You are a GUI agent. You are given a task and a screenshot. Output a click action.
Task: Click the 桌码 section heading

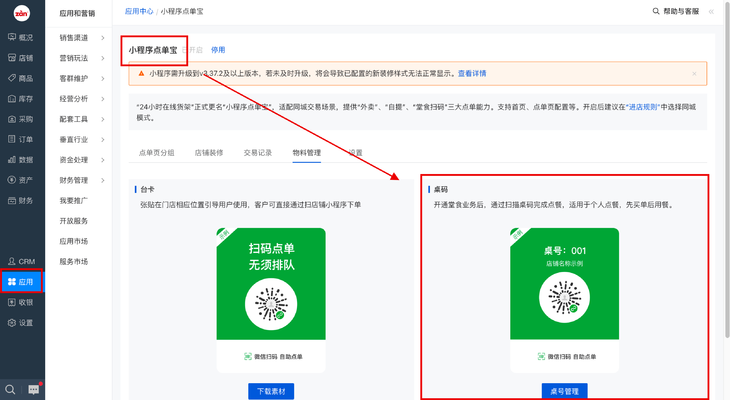tap(440, 190)
